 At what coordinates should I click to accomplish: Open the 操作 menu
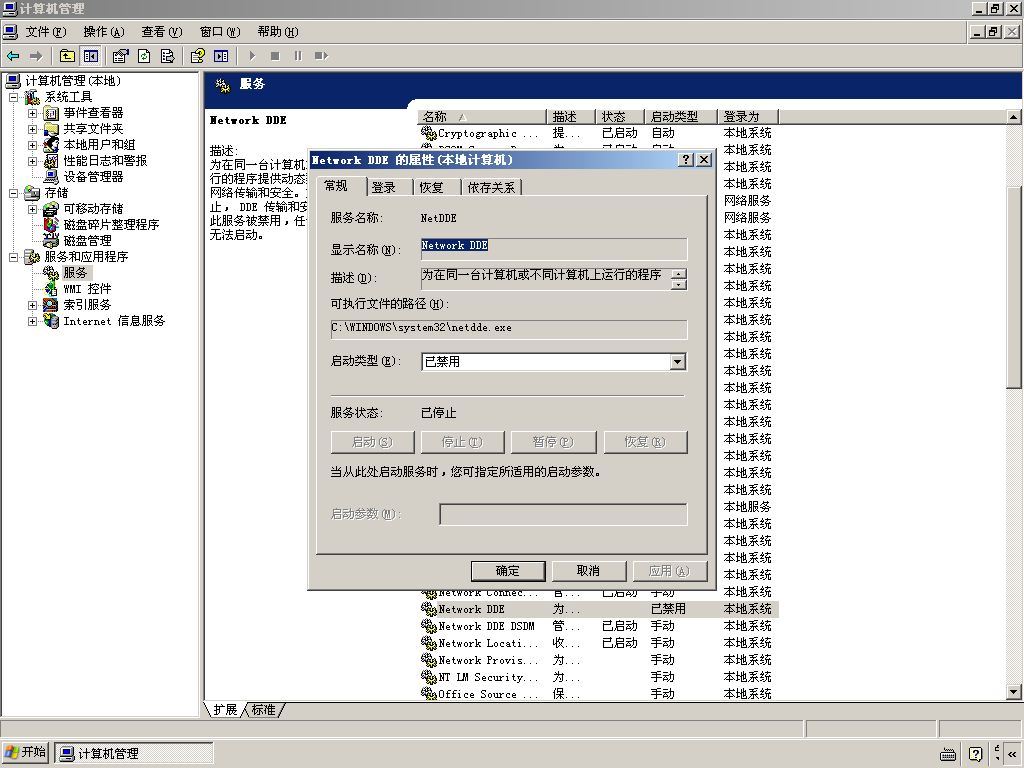point(104,32)
